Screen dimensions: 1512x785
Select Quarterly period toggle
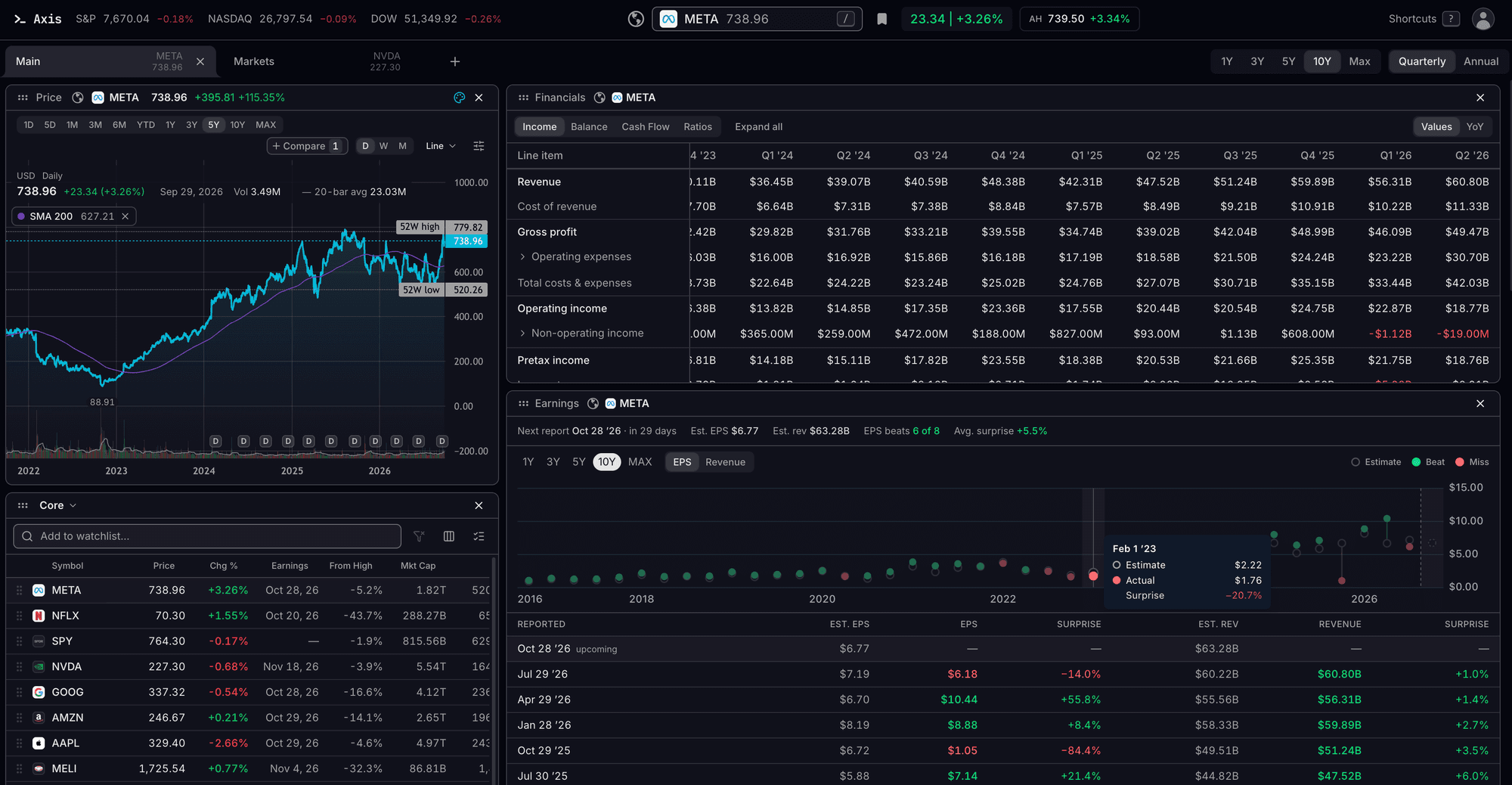point(1421,61)
